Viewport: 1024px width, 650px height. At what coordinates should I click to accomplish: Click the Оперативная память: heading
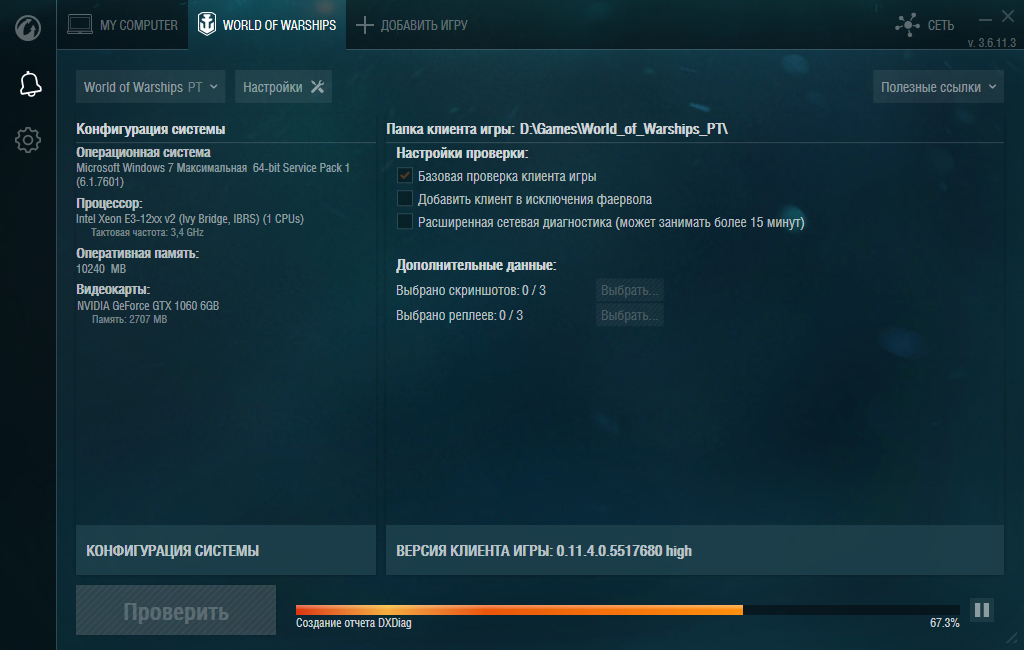tap(137, 253)
